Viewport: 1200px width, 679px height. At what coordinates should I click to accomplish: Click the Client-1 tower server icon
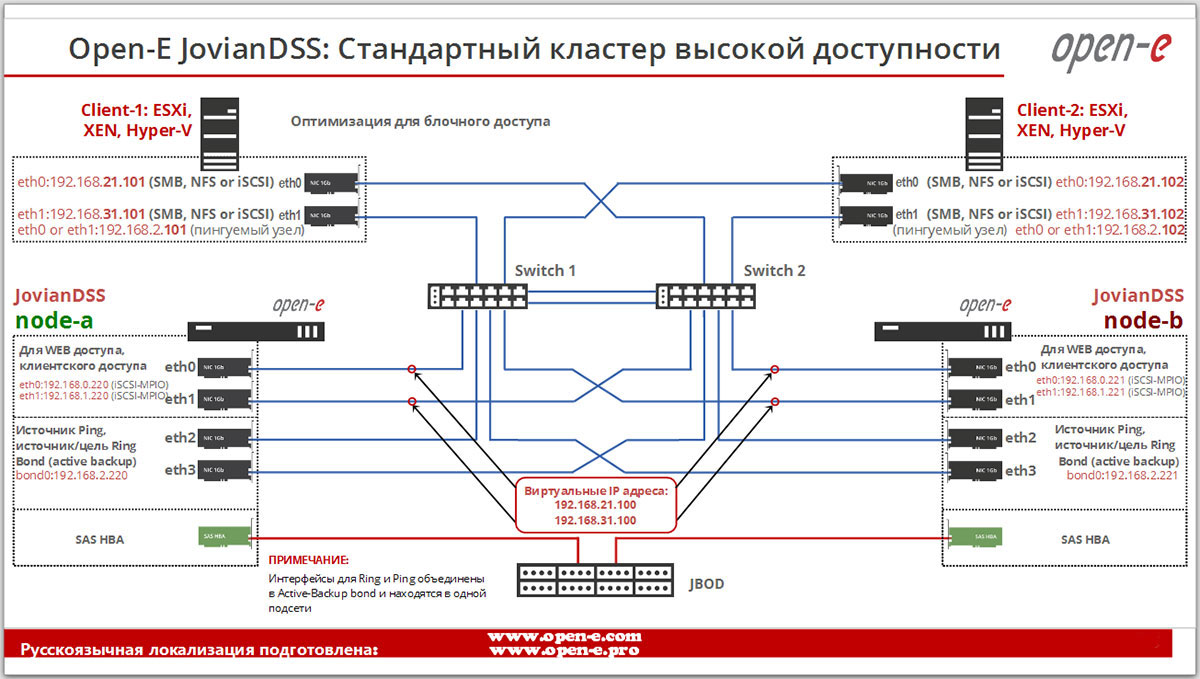click(x=219, y=136)
